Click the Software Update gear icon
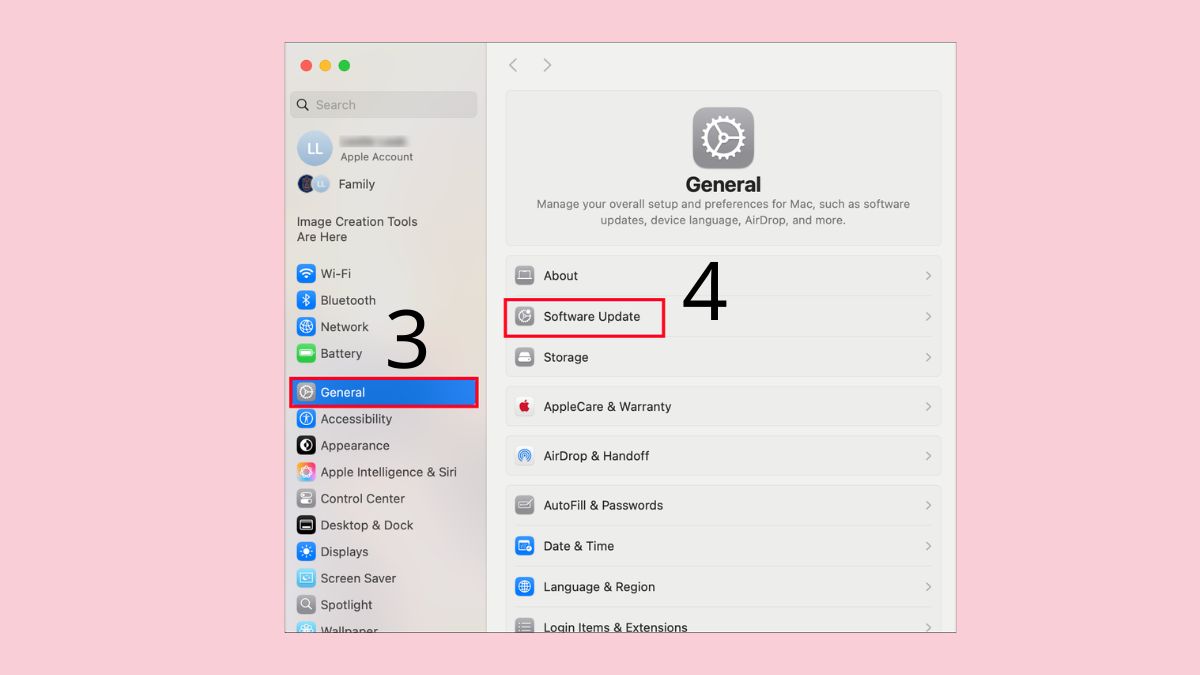This screenshot has width=1200, height=675. 525,316
